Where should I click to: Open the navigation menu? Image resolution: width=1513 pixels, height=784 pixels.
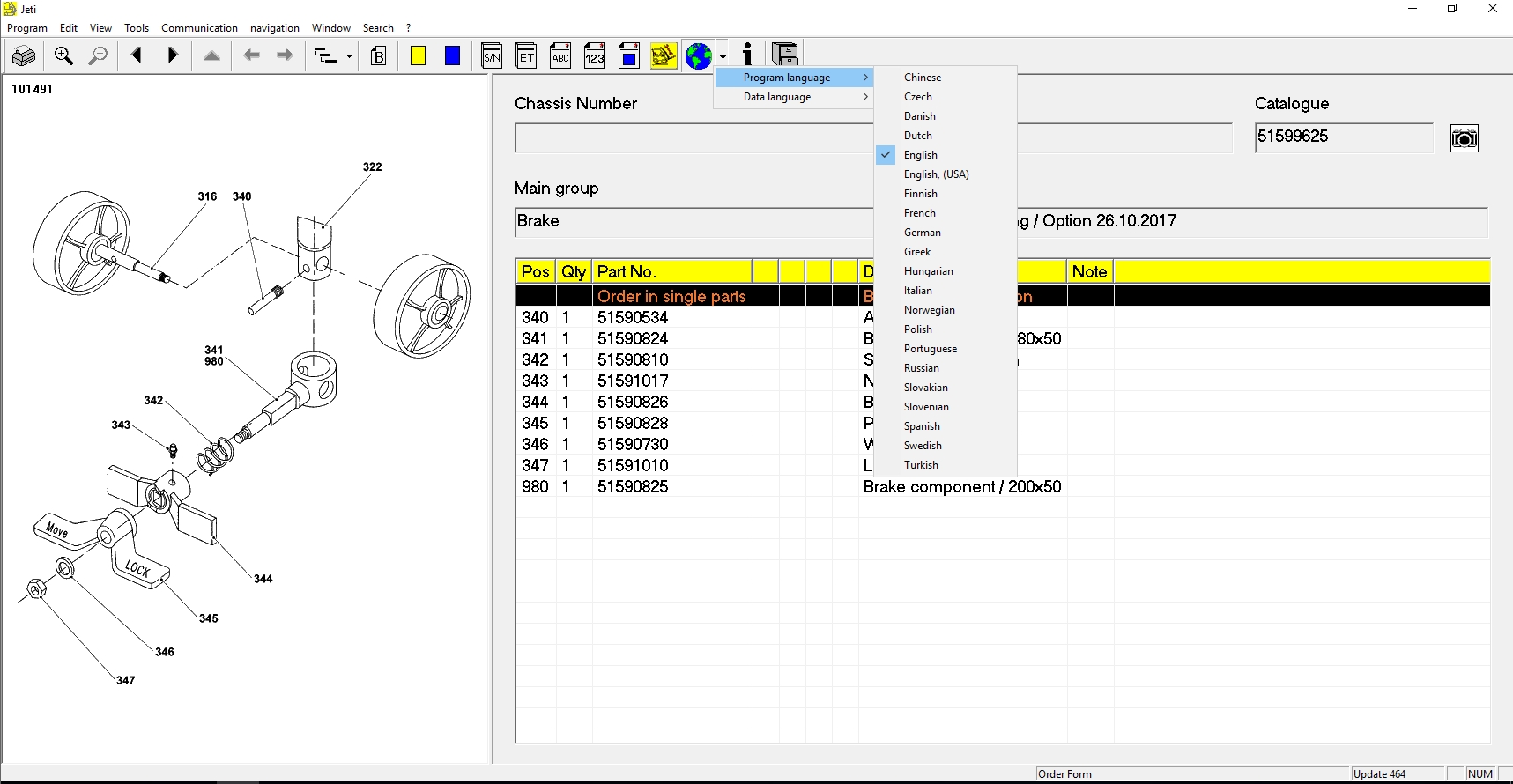click(275, 28)
